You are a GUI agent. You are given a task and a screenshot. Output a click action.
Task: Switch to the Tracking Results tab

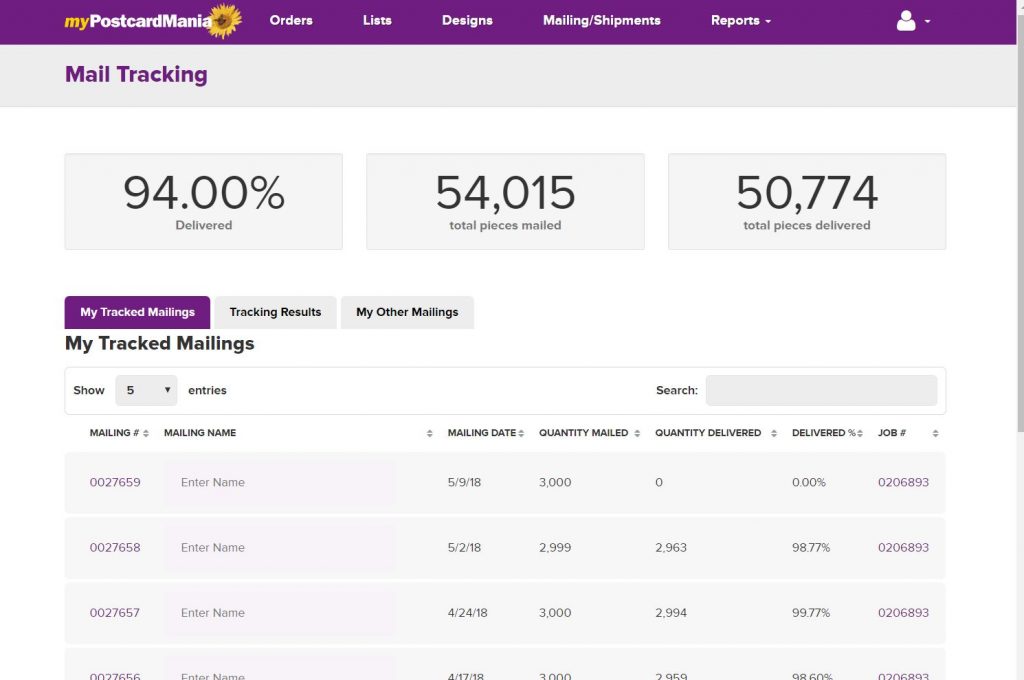[x=275, y=312]
